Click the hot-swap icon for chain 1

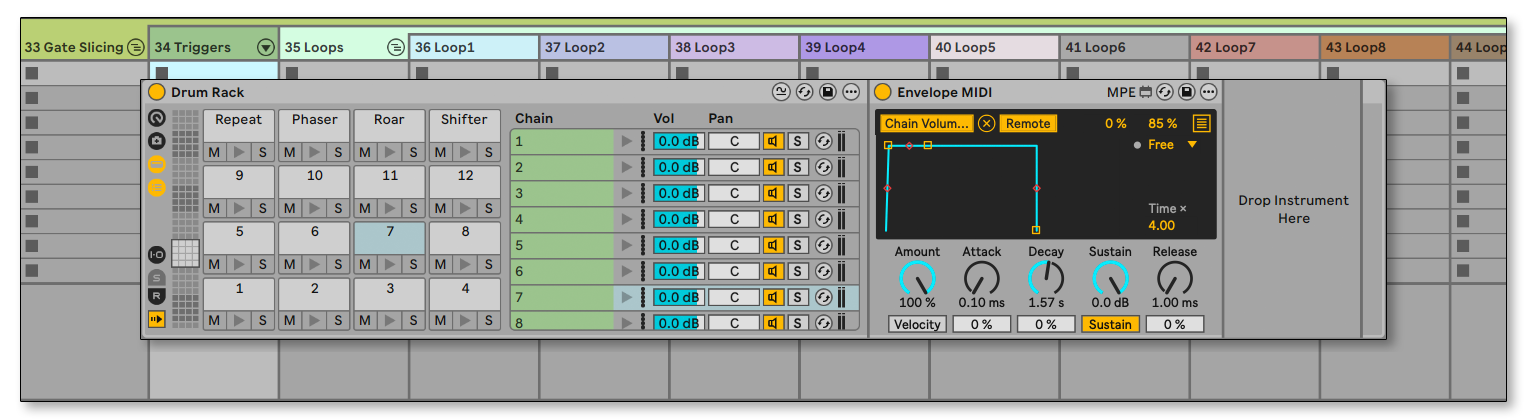click(x=824, y=141)
